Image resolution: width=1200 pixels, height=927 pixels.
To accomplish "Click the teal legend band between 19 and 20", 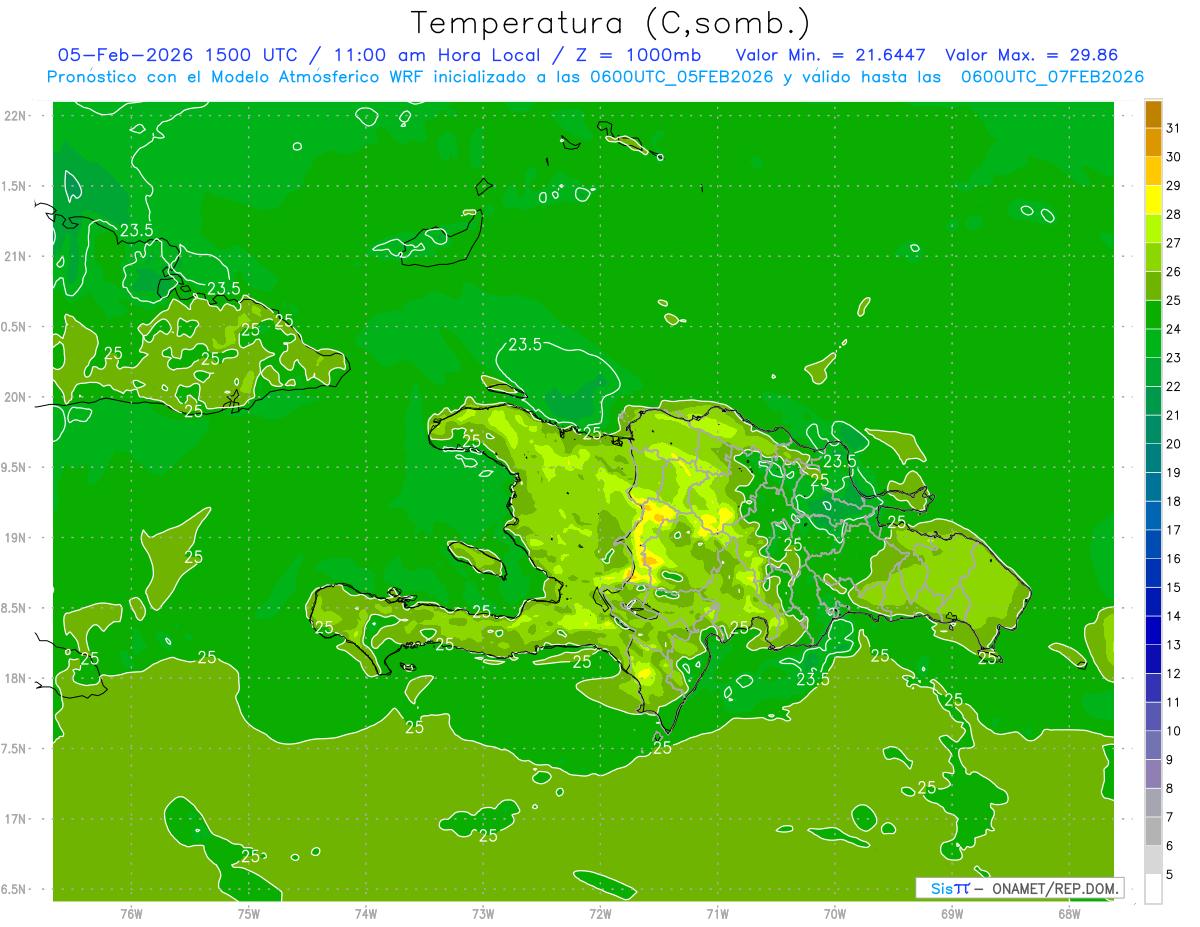I will 1153,458.
